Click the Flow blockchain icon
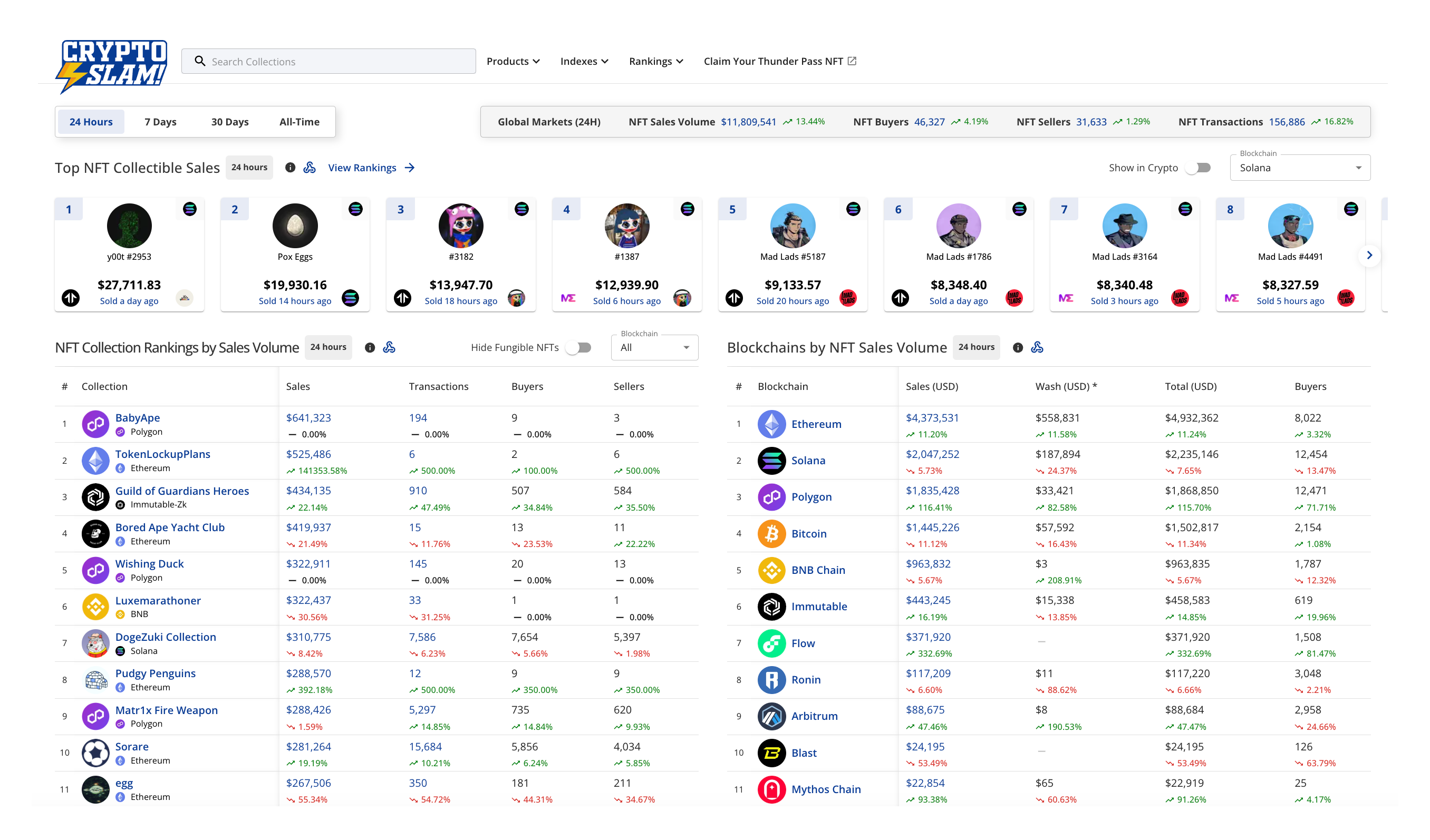This screenshot has height=840, width=1430. tap(772, 643)
